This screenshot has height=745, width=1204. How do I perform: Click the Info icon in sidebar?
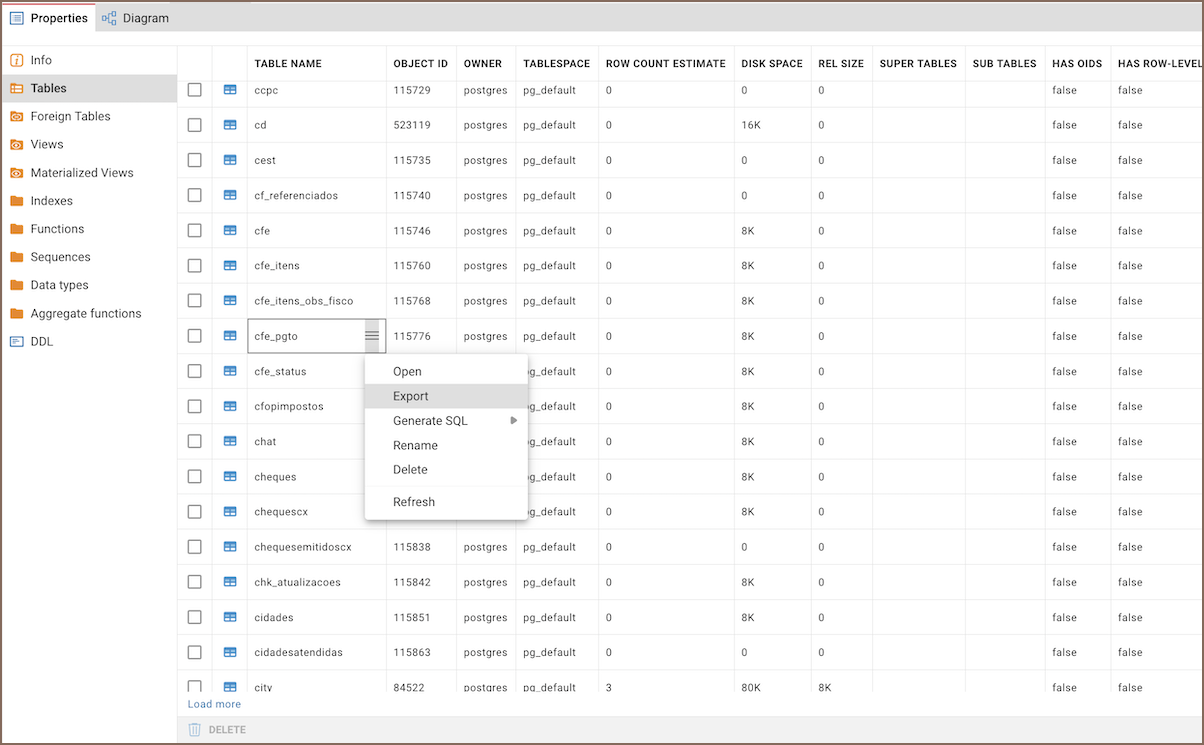[x=16, y=60]
